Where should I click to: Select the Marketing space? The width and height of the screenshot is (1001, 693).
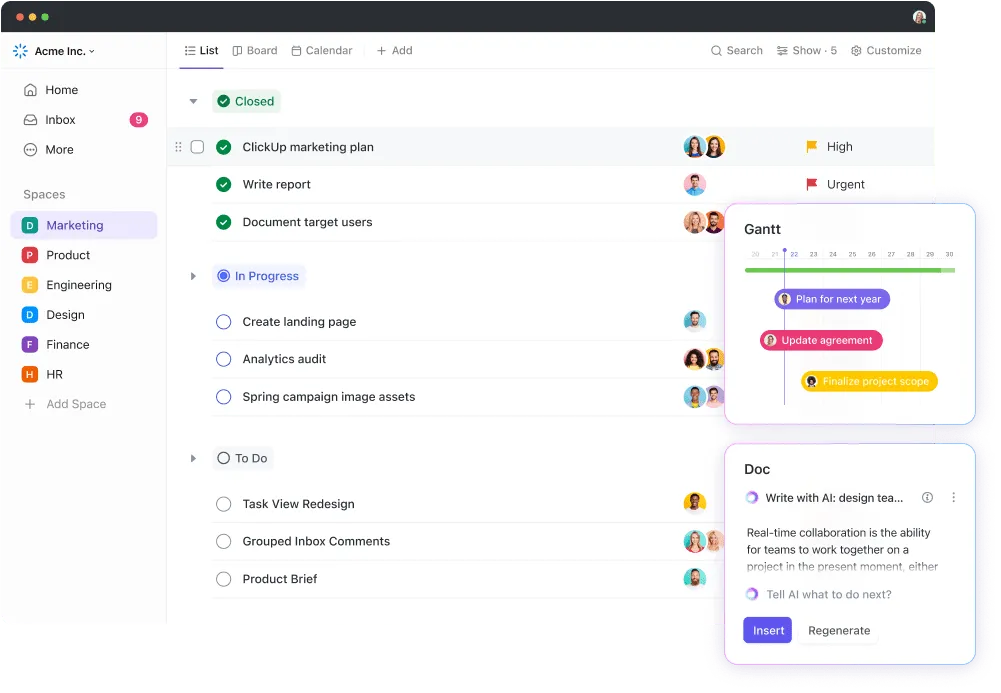pos(84,225)
